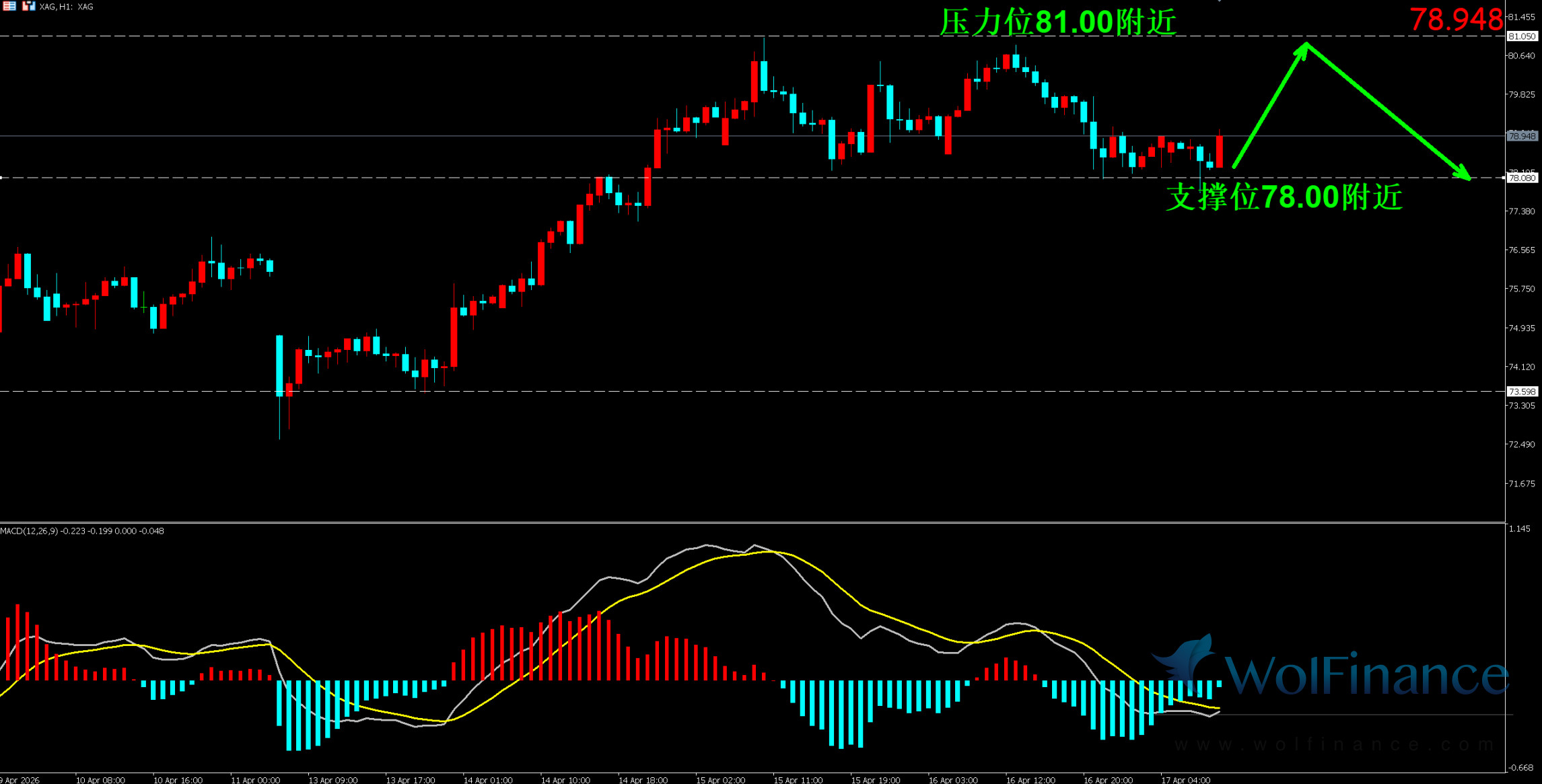The image size is (1542, 784).
Task: Click the 13 Apr 09:00 time marker
Action: pyautogui.click(x=332, y=780)
